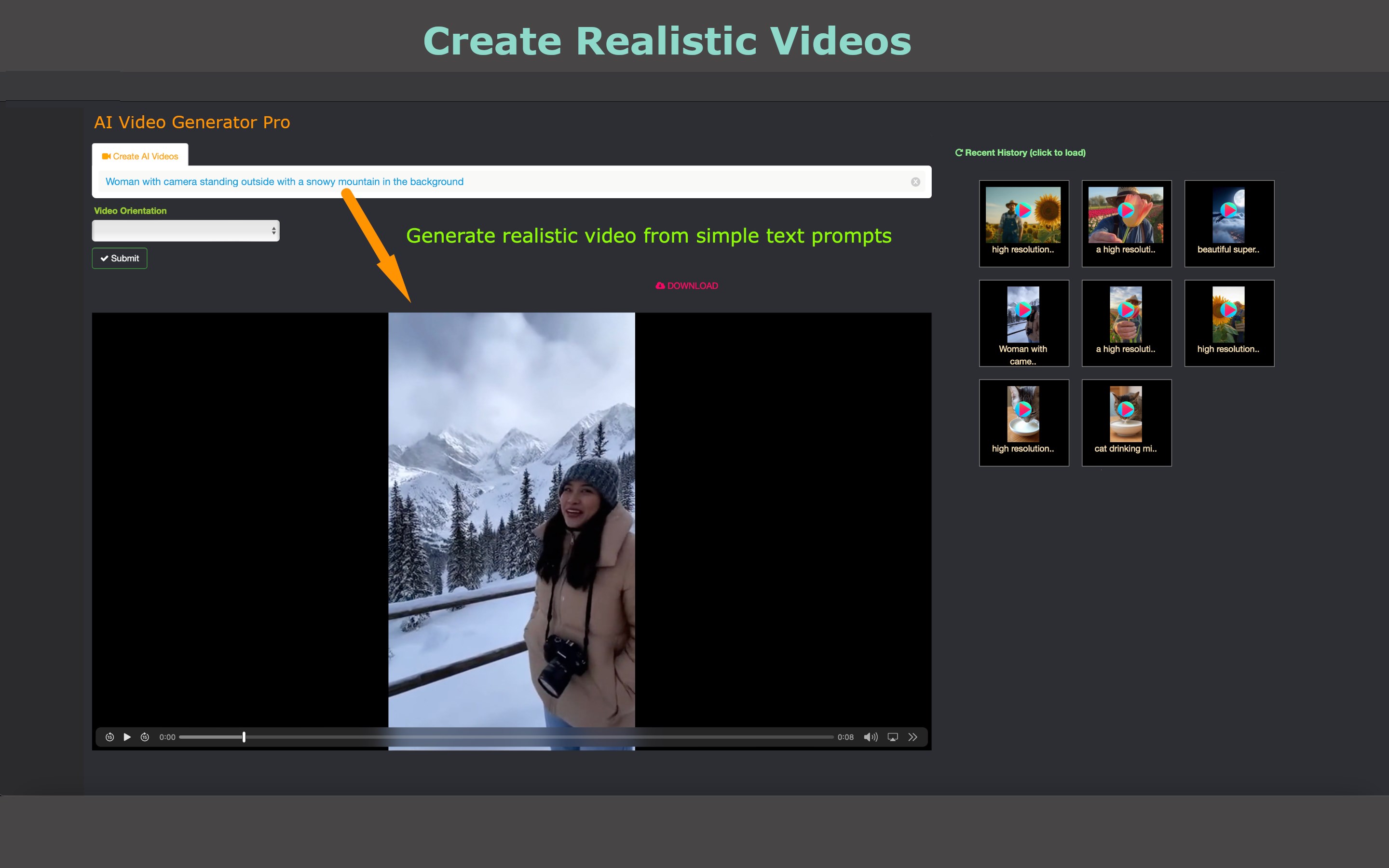Open AirPlay output from the player controls

893,737
